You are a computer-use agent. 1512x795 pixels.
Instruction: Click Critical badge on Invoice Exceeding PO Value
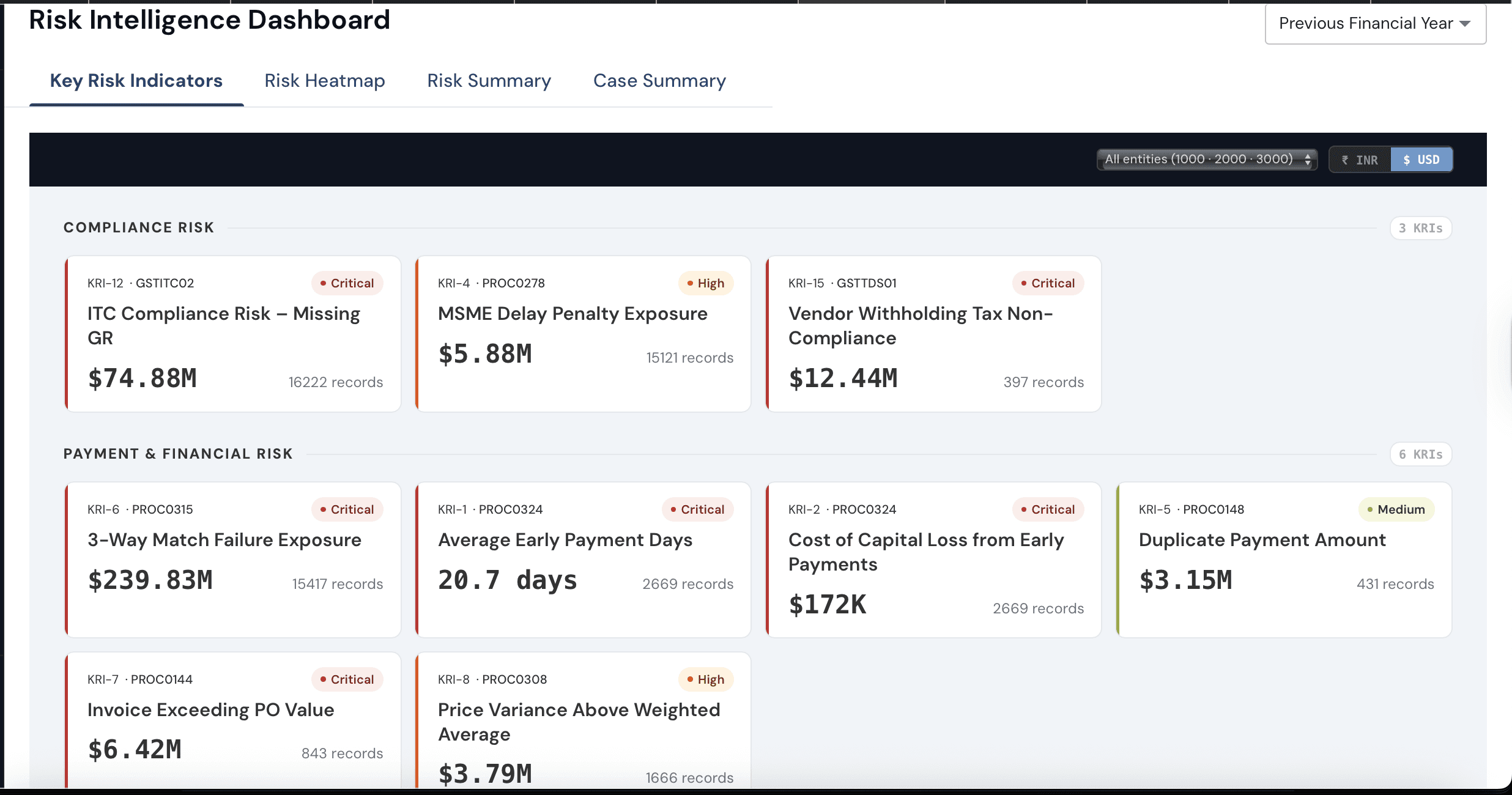[x=347, y=679]
